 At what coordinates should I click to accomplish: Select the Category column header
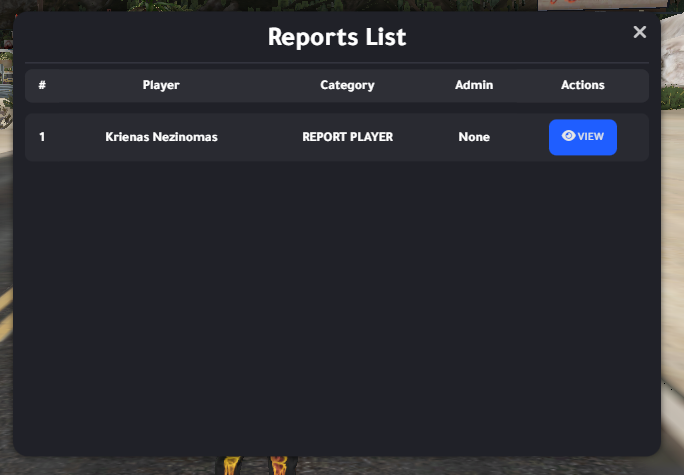point(347,85)
